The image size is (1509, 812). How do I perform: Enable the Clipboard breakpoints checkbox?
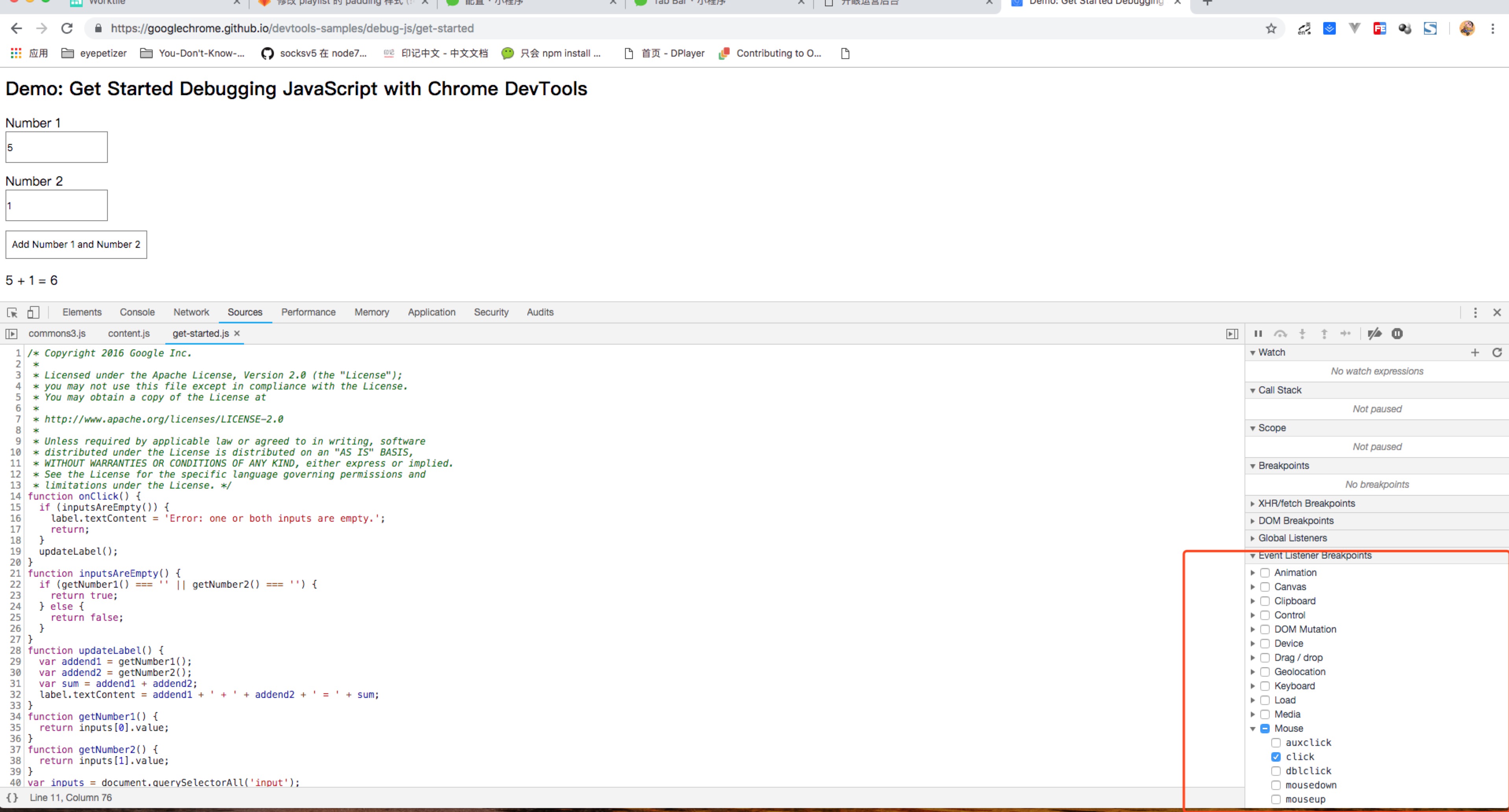pos(1265,601)
